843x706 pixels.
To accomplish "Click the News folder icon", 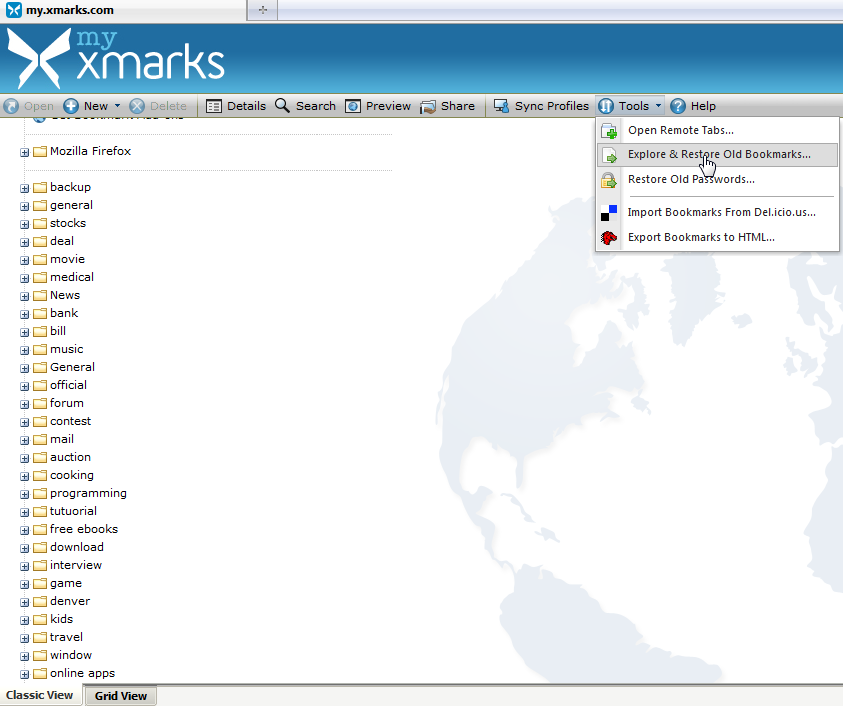I will click(x=40, y=296).
